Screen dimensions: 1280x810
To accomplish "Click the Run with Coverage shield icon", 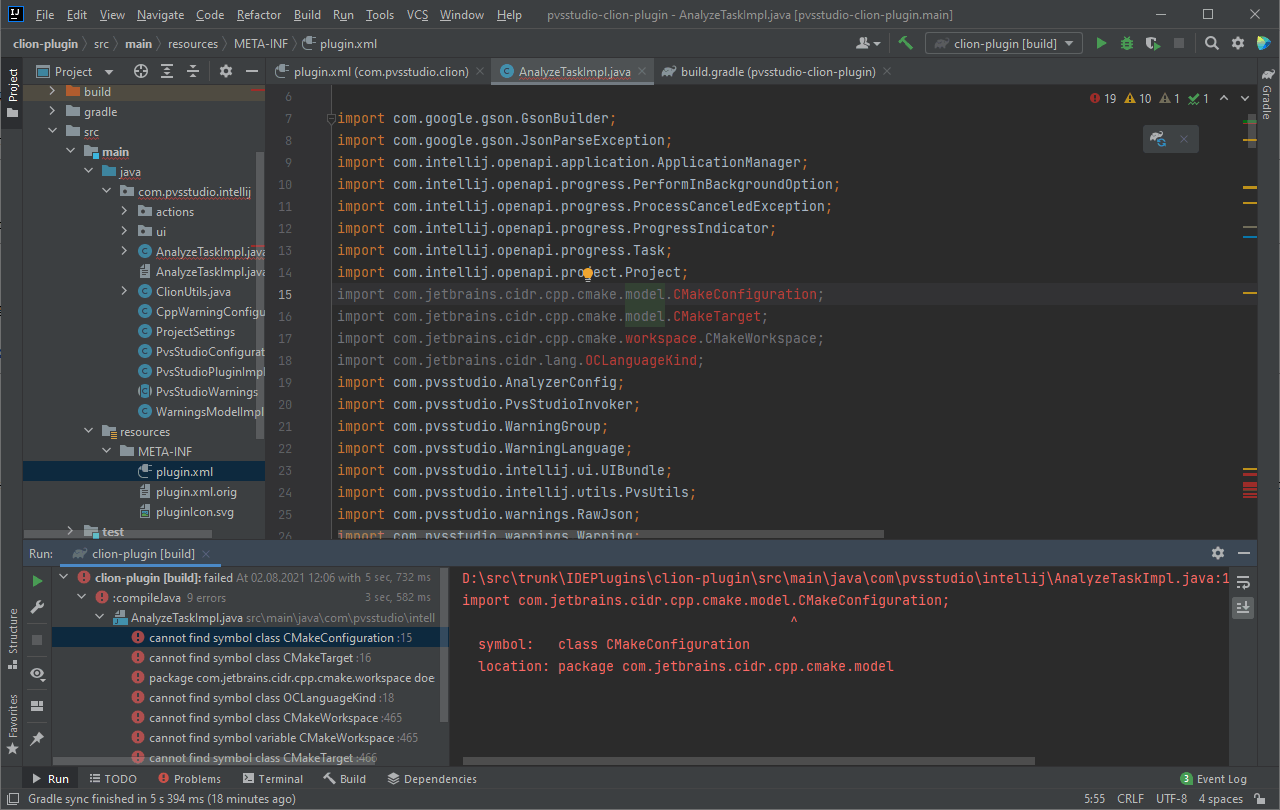I will [x=1153, y=43].
